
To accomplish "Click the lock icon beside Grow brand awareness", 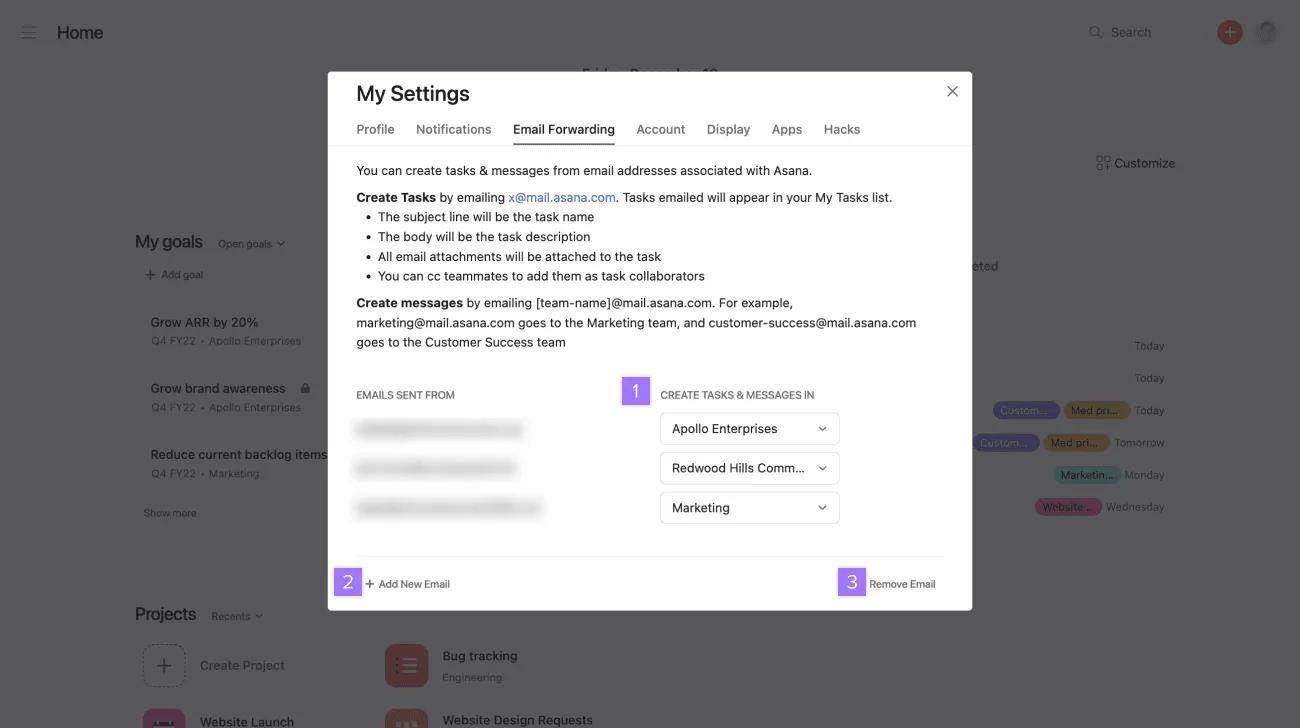I will (x=305, y=388).
